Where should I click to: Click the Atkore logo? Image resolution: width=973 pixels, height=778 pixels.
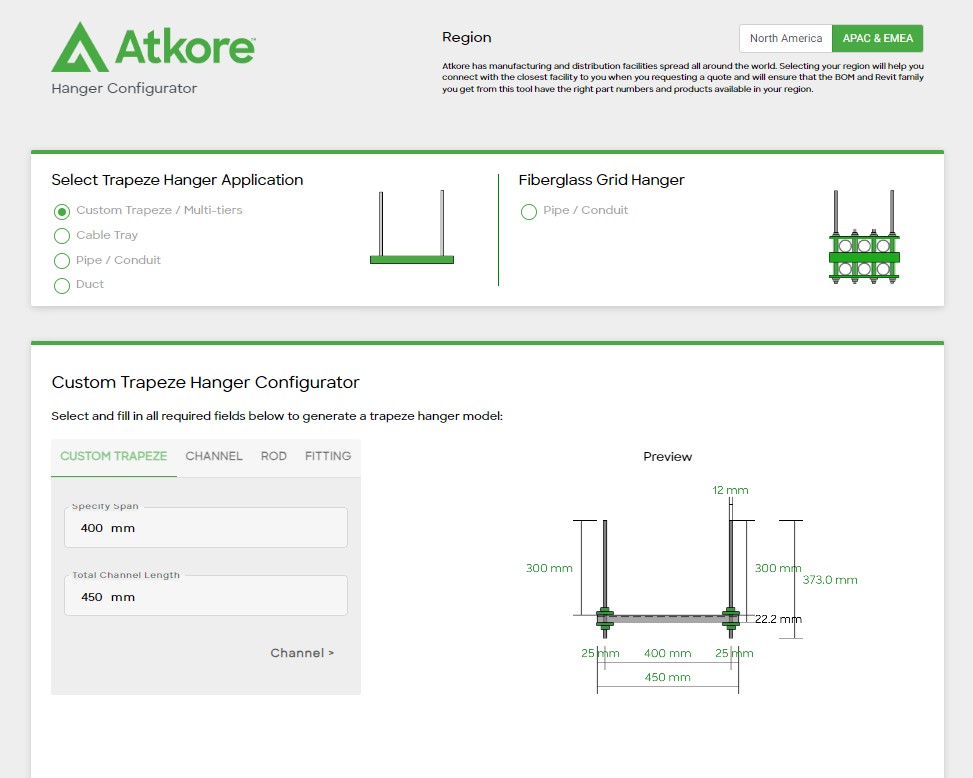tap(153, 47)
